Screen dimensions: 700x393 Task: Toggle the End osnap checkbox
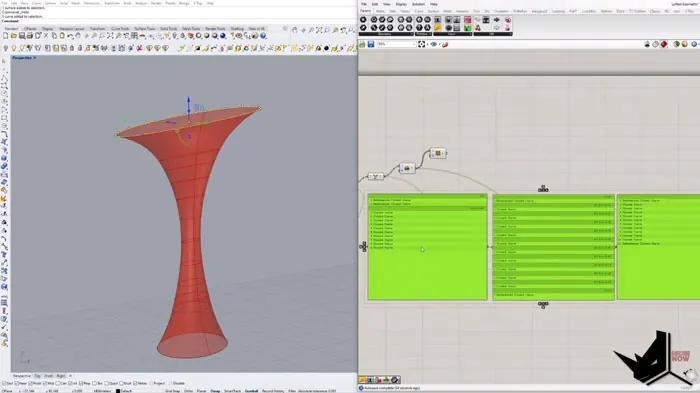pos(4,383)
